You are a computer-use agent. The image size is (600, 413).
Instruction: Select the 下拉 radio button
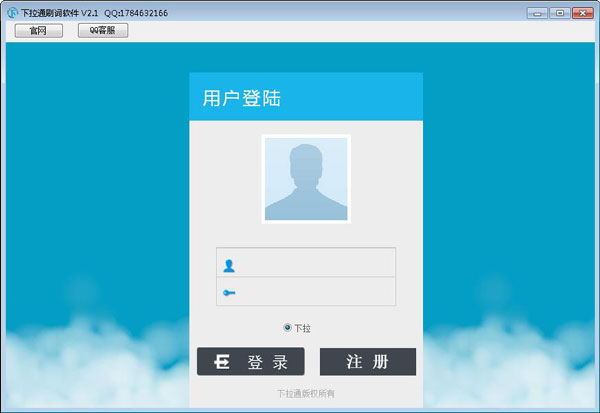coord(288,327)
